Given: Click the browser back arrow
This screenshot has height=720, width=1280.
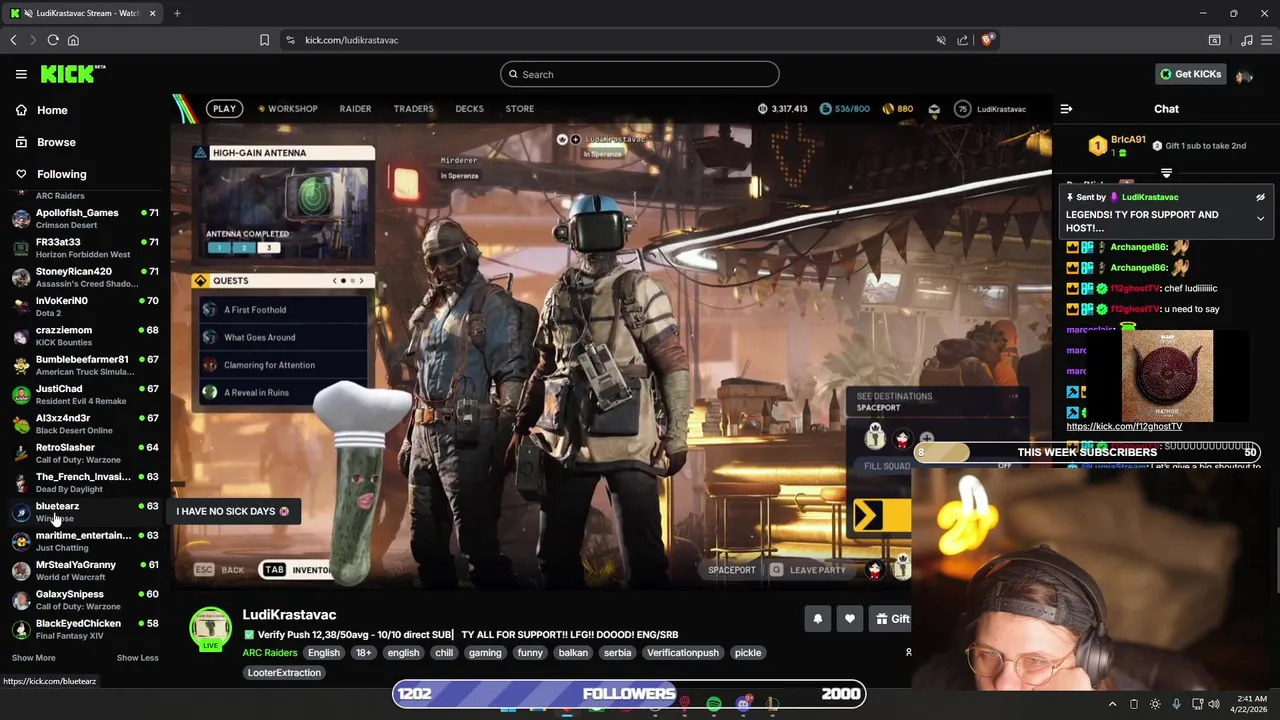Looking at the screenshot, I should coord(13,40).
